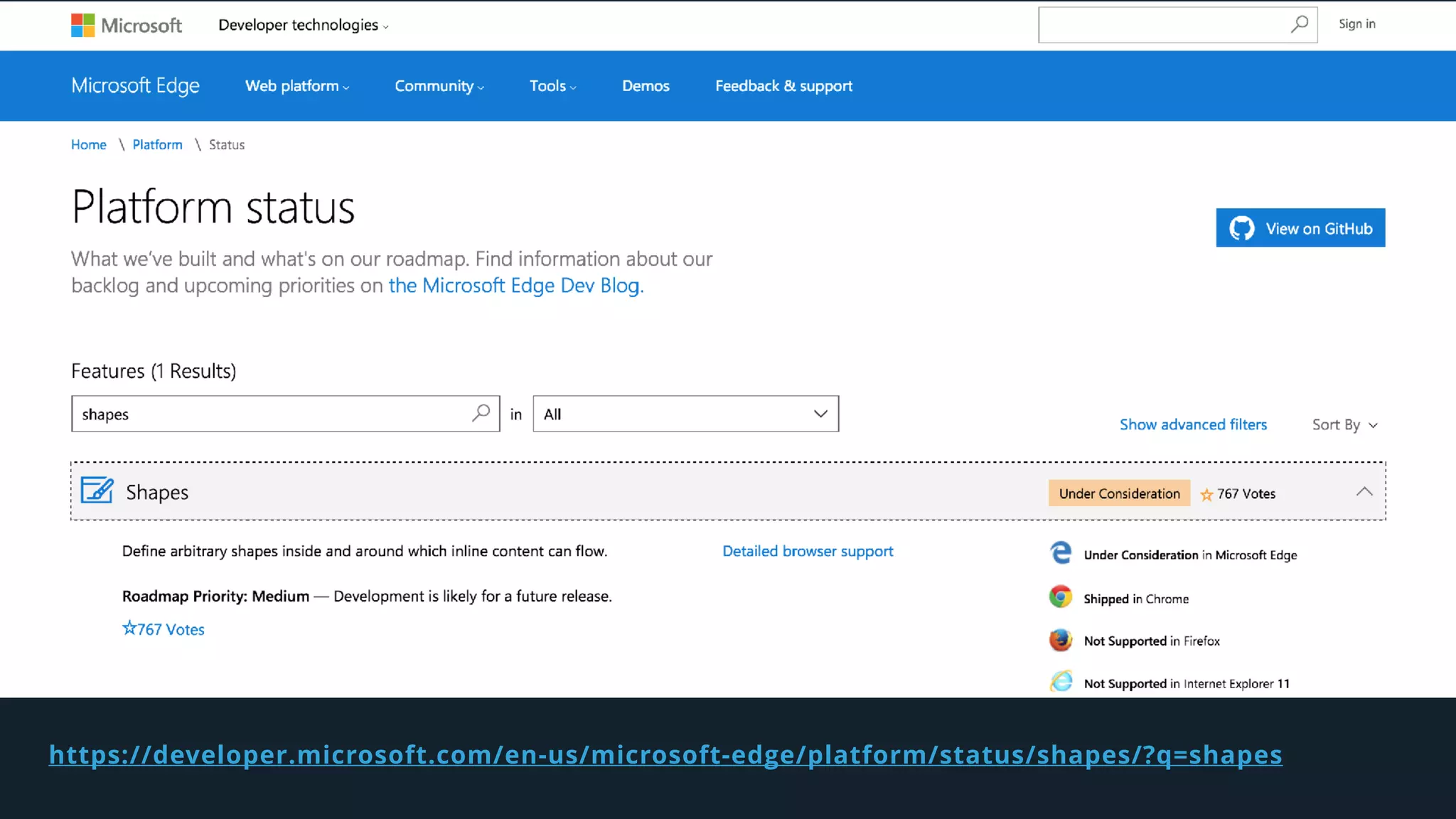This screenshot has height=819, width=1456.
Task: Go to Platform breadcrumb
Action: click(x=157, y=145)
